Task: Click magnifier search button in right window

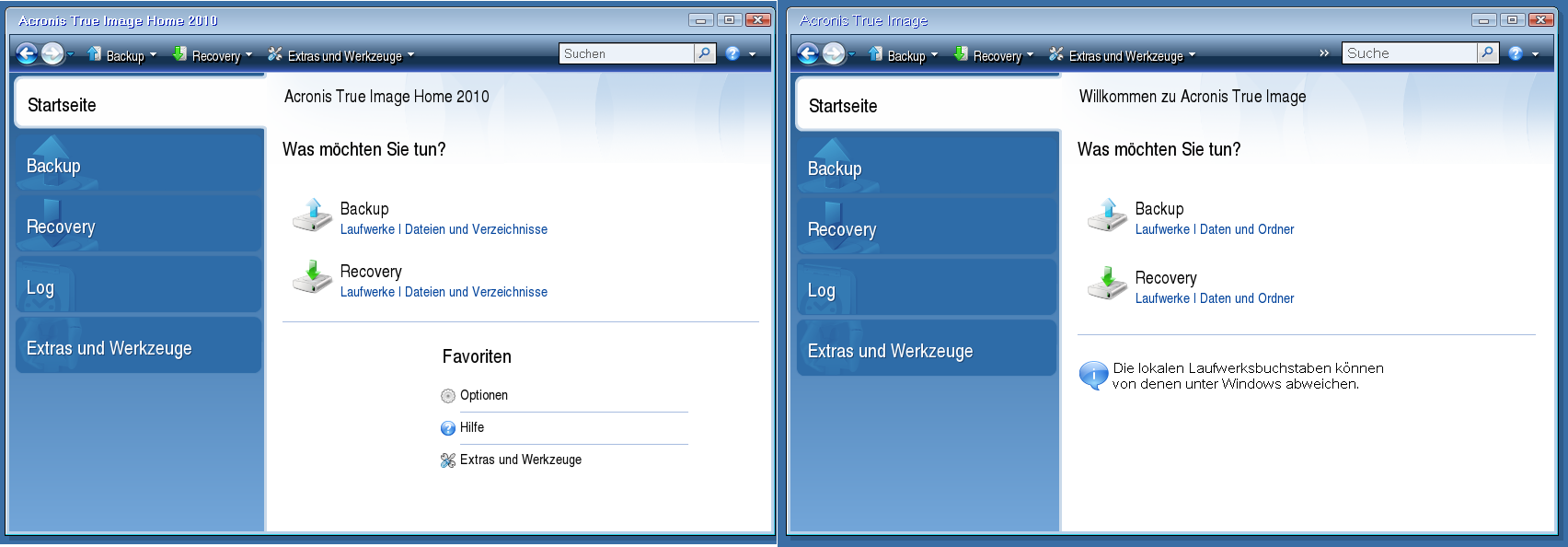Action: pyautogui.click(x=1488, y=53)
